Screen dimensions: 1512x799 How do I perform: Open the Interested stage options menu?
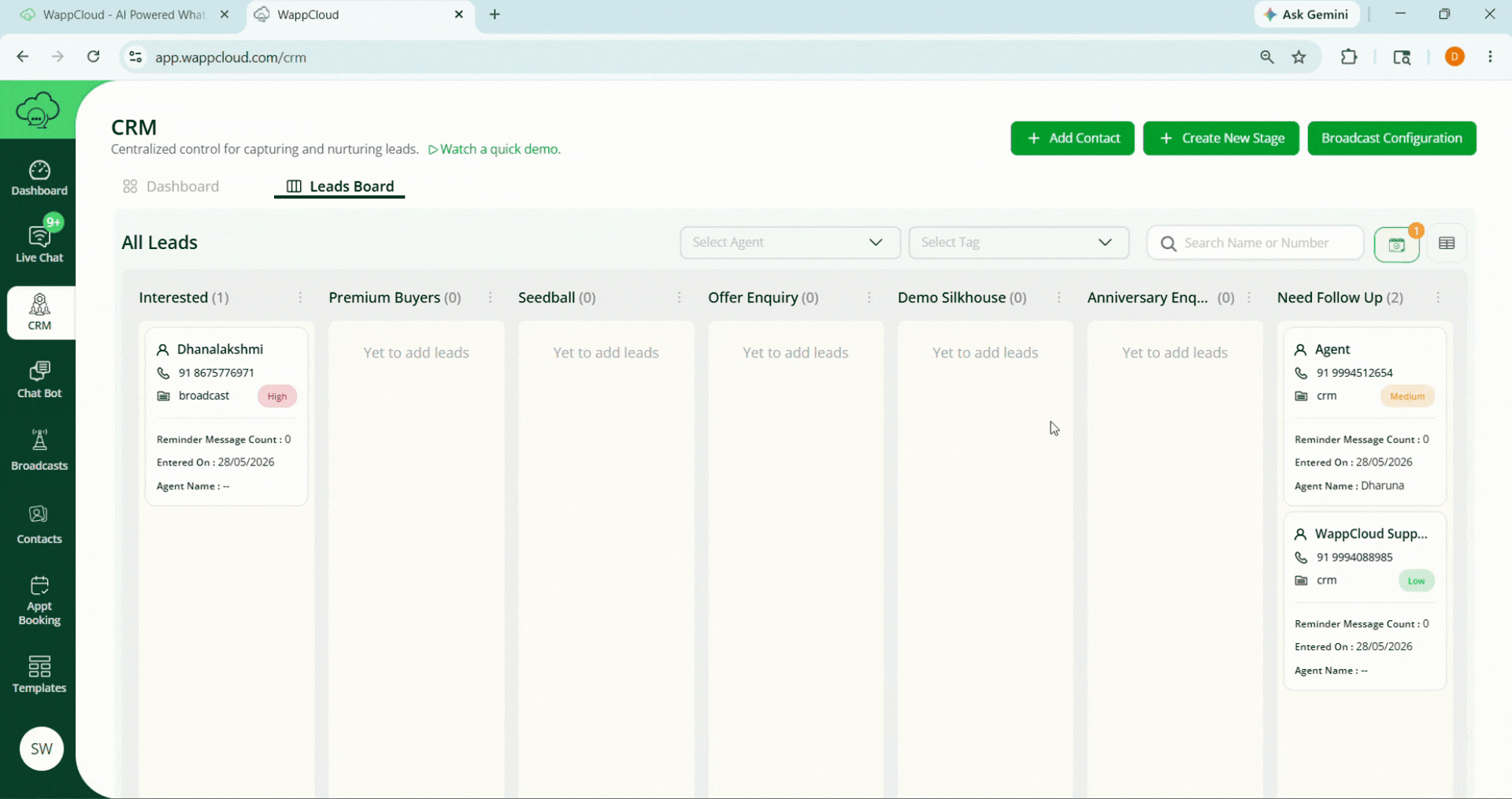(300, 298)
